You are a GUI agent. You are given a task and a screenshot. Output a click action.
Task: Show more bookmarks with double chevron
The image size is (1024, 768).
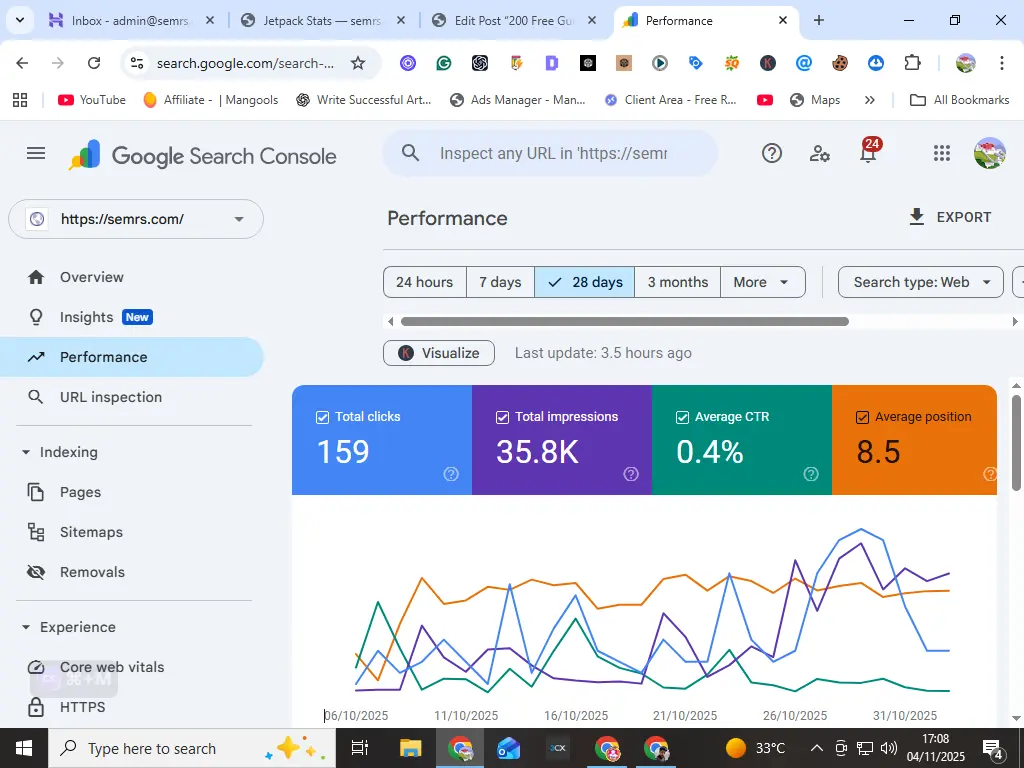point(869,100)
